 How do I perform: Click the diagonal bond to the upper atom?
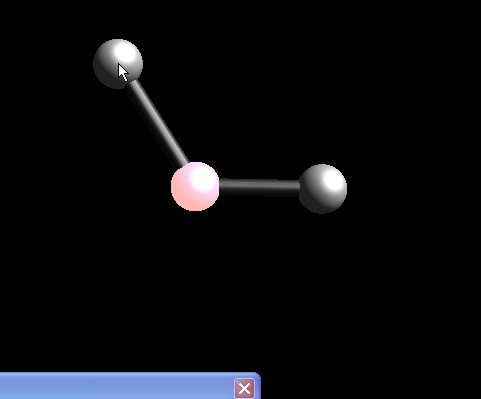point(157,122)
